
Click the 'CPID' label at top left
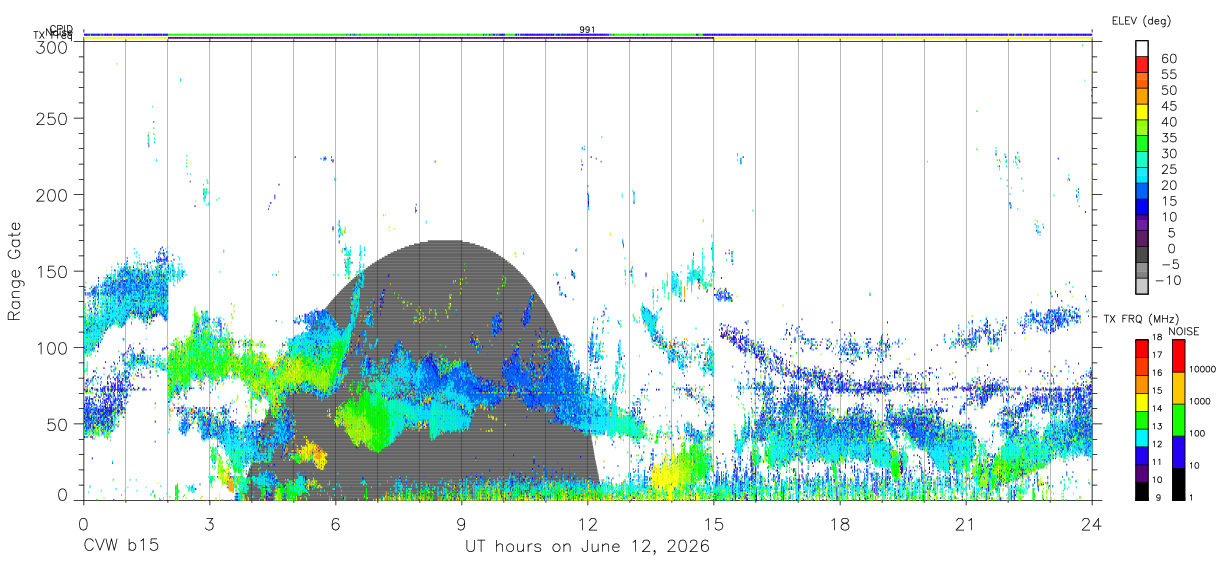click(x=61, y=30)
